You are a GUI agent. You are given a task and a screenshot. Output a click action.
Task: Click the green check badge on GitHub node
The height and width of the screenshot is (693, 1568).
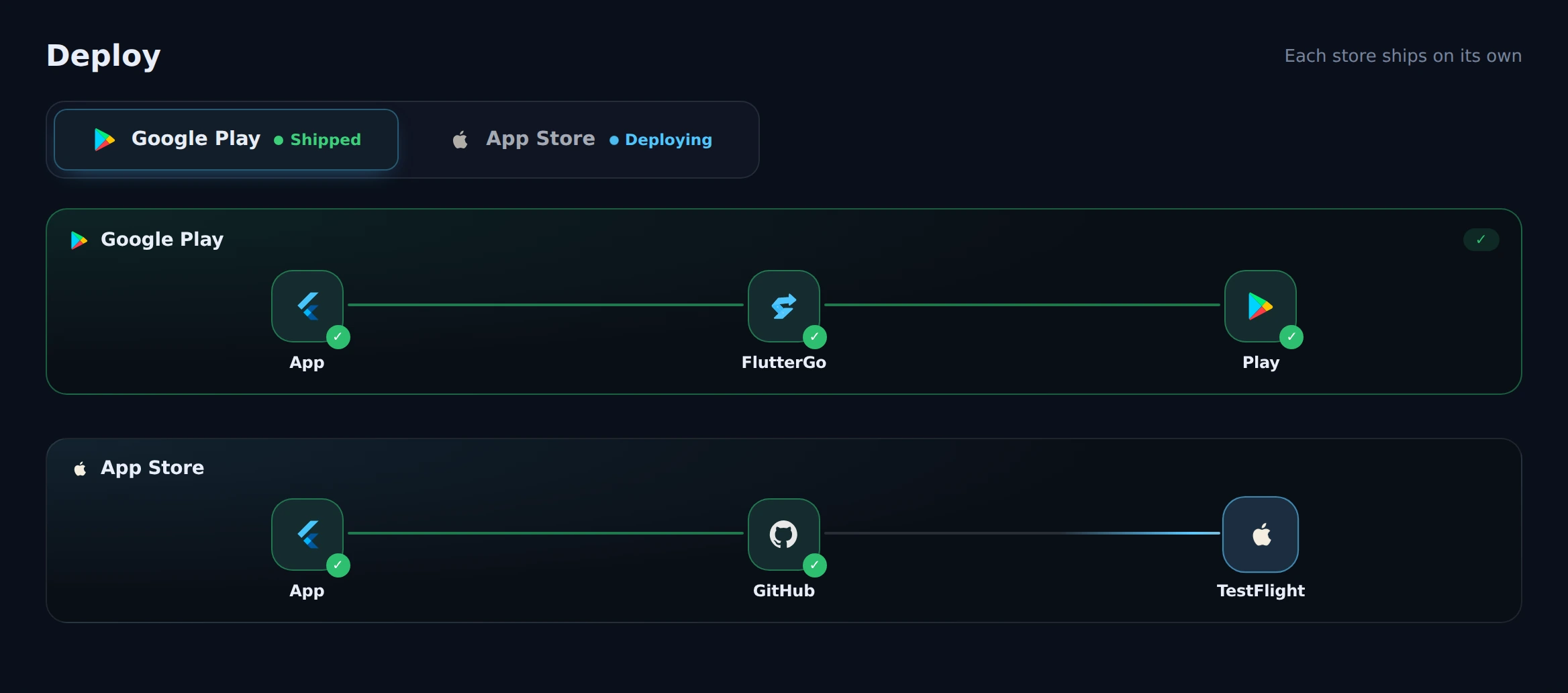(815, 565)
